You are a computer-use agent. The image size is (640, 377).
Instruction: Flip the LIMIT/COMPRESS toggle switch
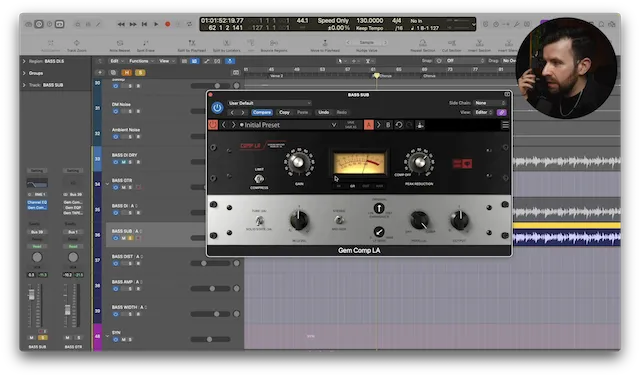pos(259,179)
